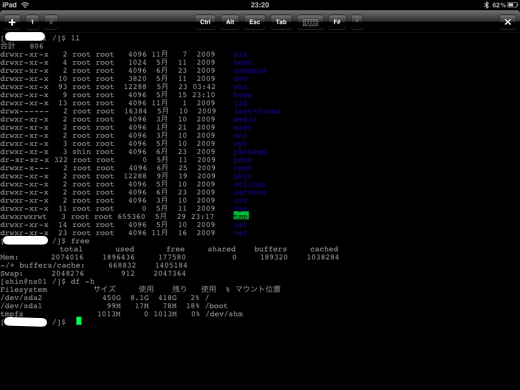
Task: Click the Mem total value 2074016
Action: [67, 257]
